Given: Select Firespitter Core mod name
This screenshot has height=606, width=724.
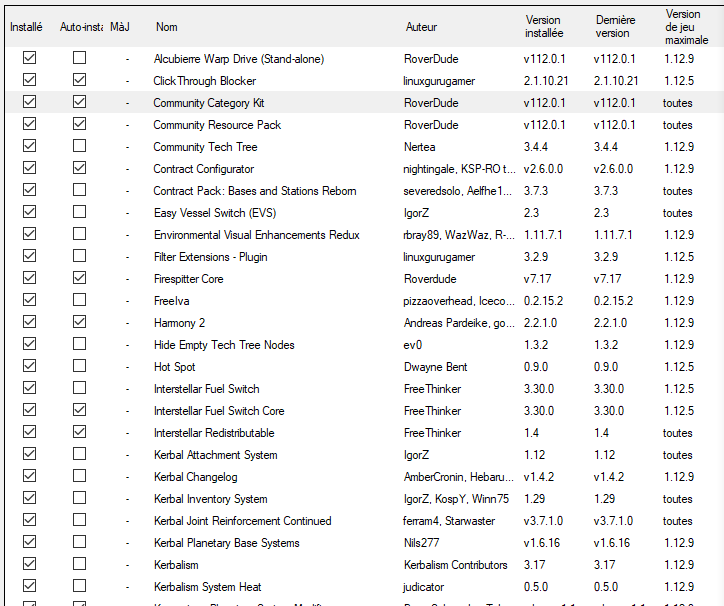Looking at the screenshot, I should pyautogui.click(x=188, y=279).
